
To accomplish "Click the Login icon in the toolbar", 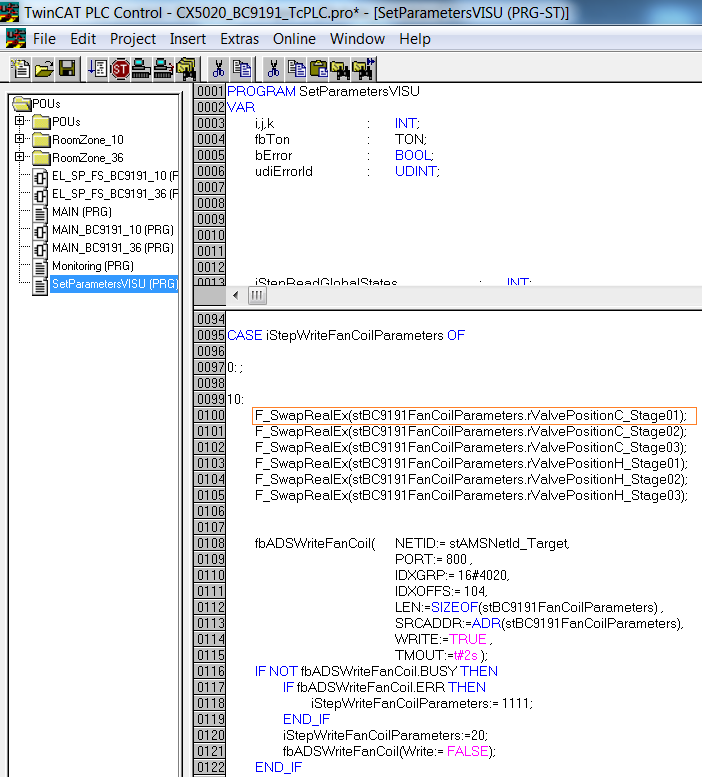I will [142, 69].
